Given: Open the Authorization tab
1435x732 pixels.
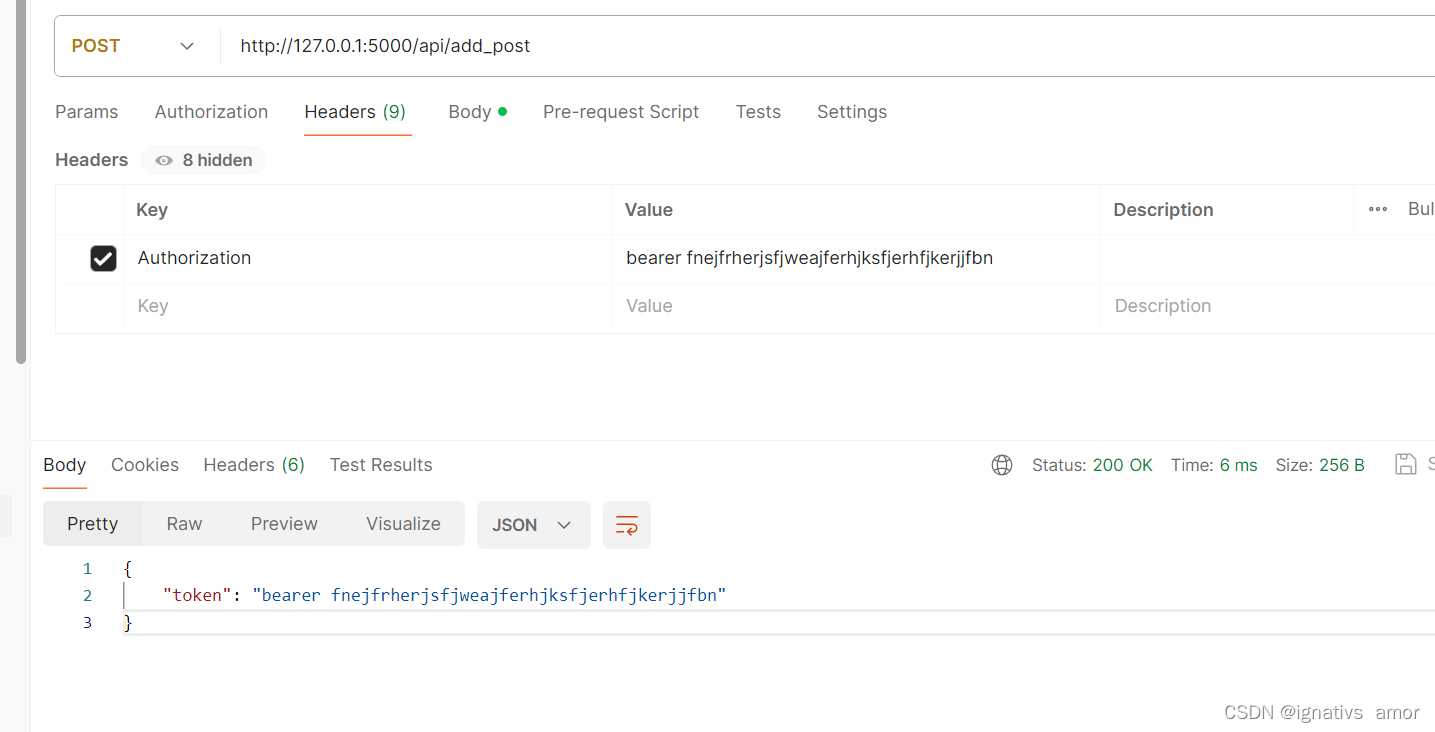Looking at the screenshot, I should click(211, 112).
